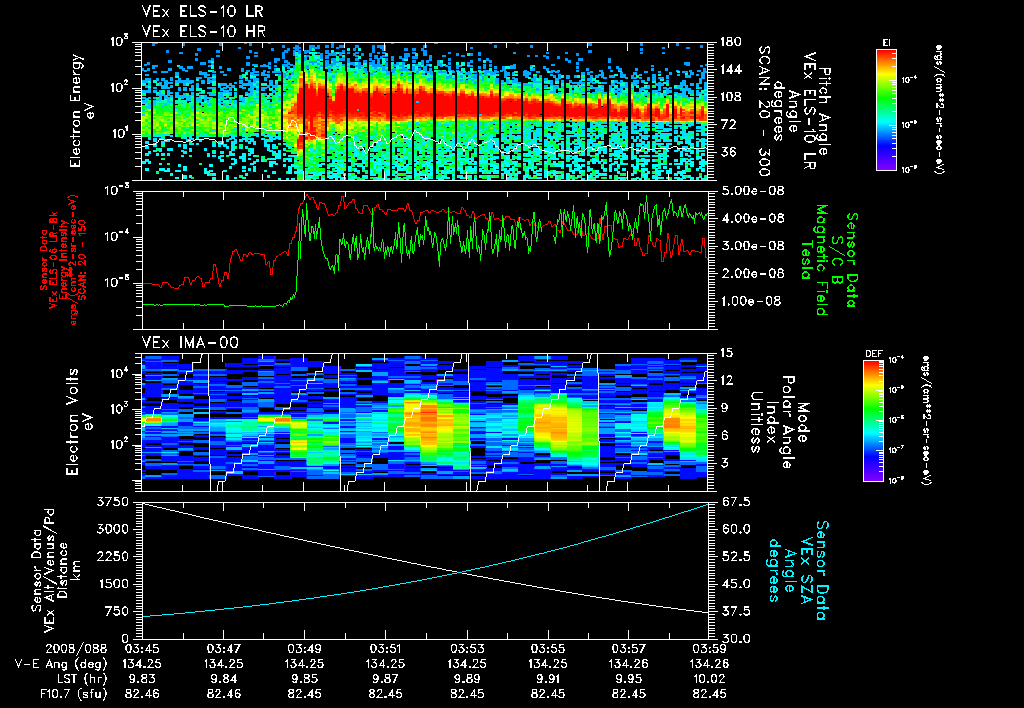This screenshot has height=708, width=1024.
Task: Click the magnetic field tick "1.00e-08"
Action: 752,301
